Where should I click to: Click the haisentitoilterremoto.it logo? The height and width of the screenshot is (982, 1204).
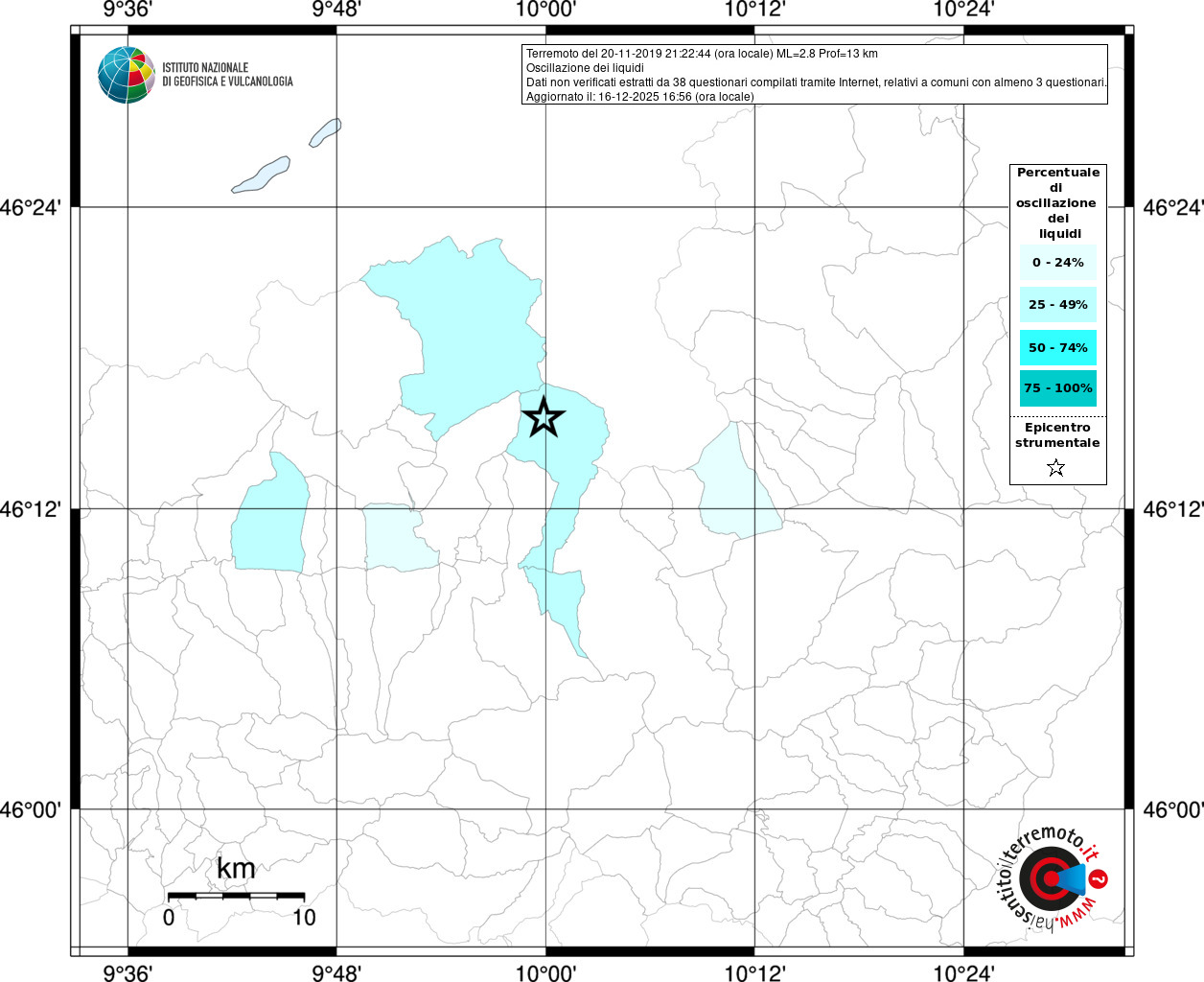click(x=1053, y=877)
